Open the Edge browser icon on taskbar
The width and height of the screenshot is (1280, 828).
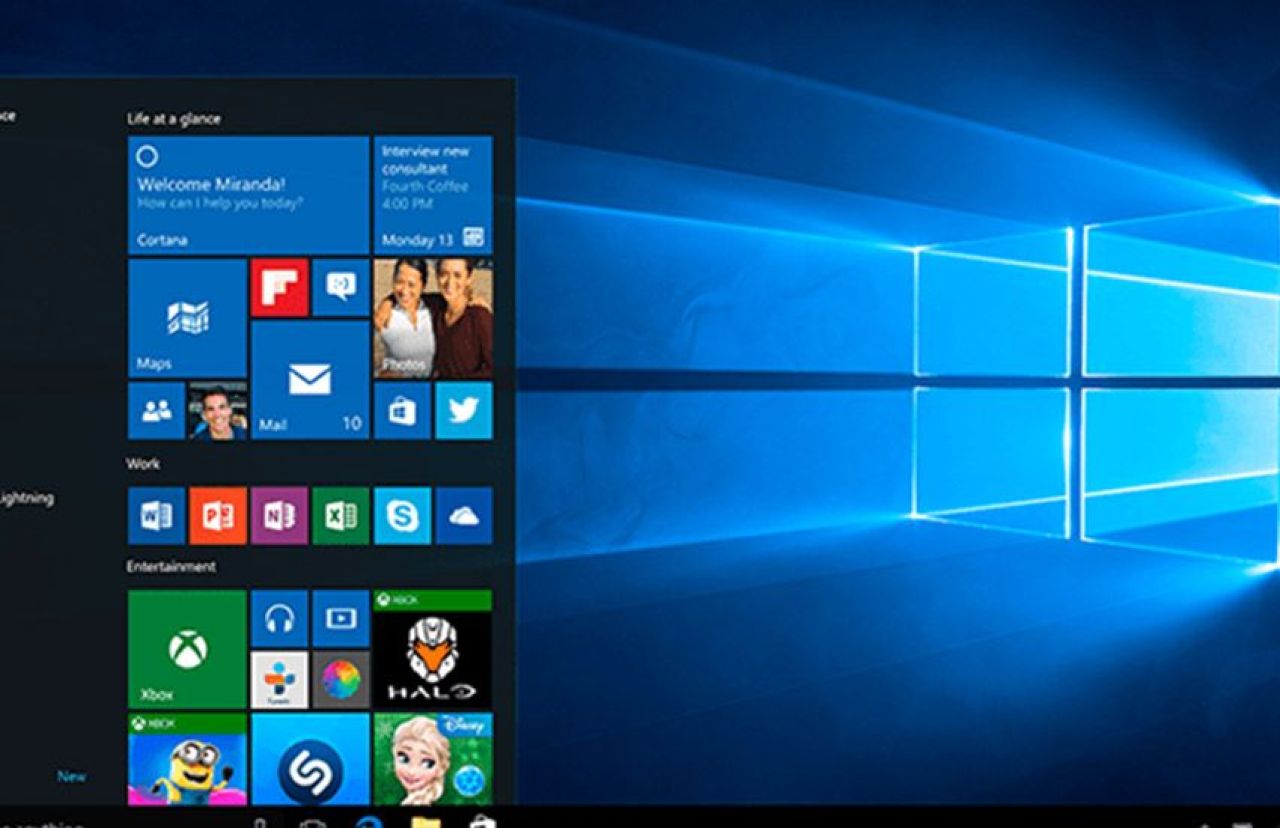click(369, 822)
